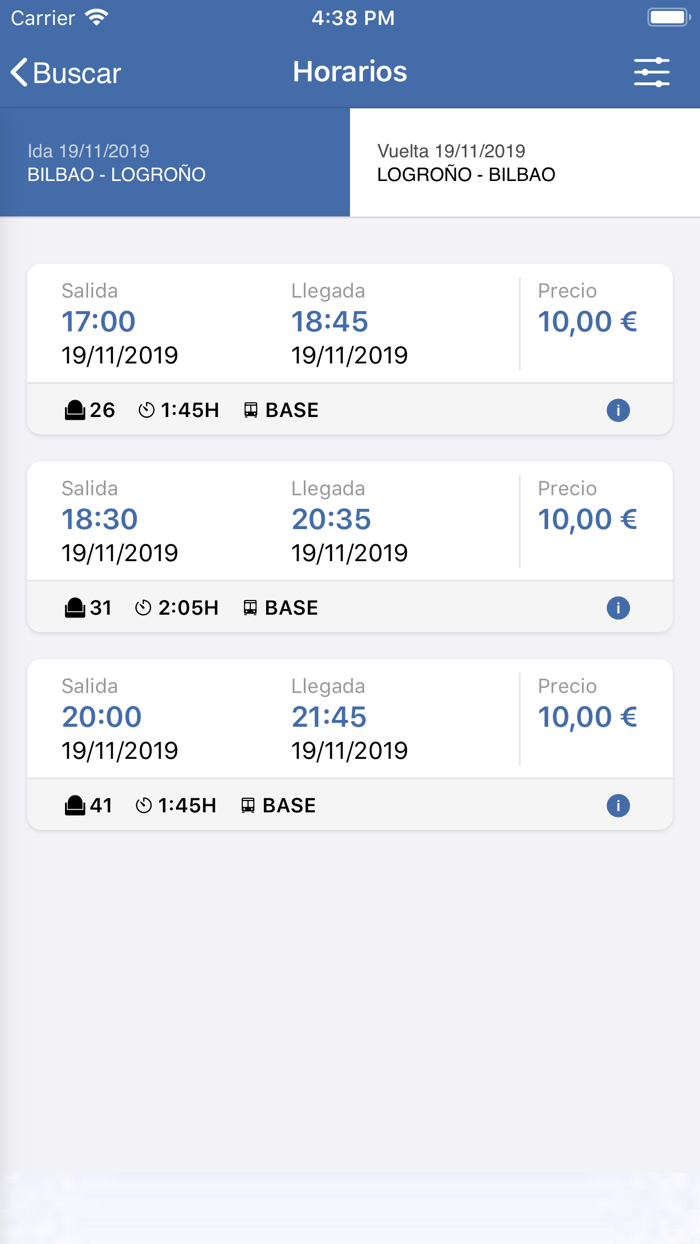
Task: Select the seat icon showing 41 seats
Action: [x=76, y=804]
